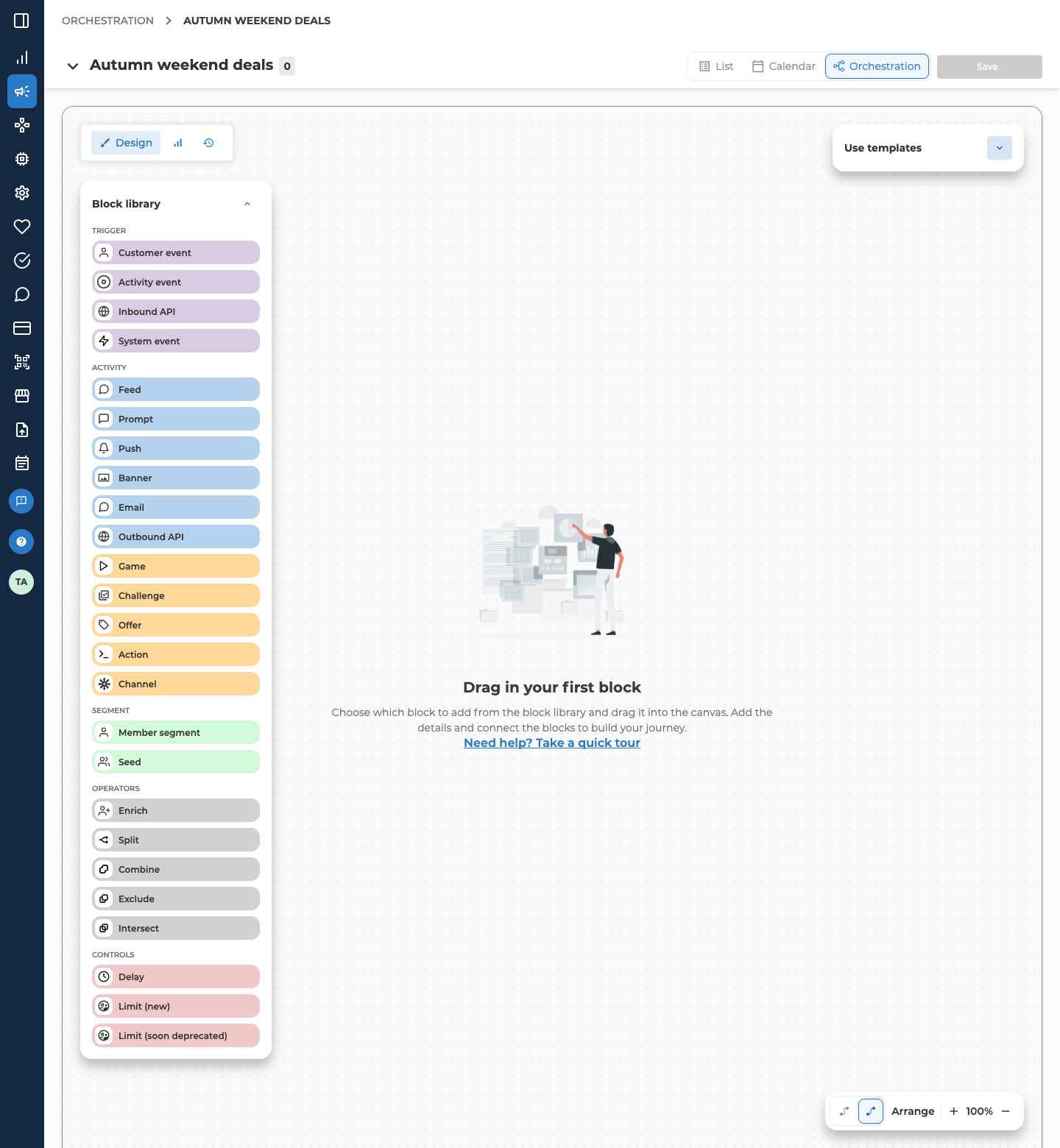
Task: Open the help question mark button
Action: [21, 542]
